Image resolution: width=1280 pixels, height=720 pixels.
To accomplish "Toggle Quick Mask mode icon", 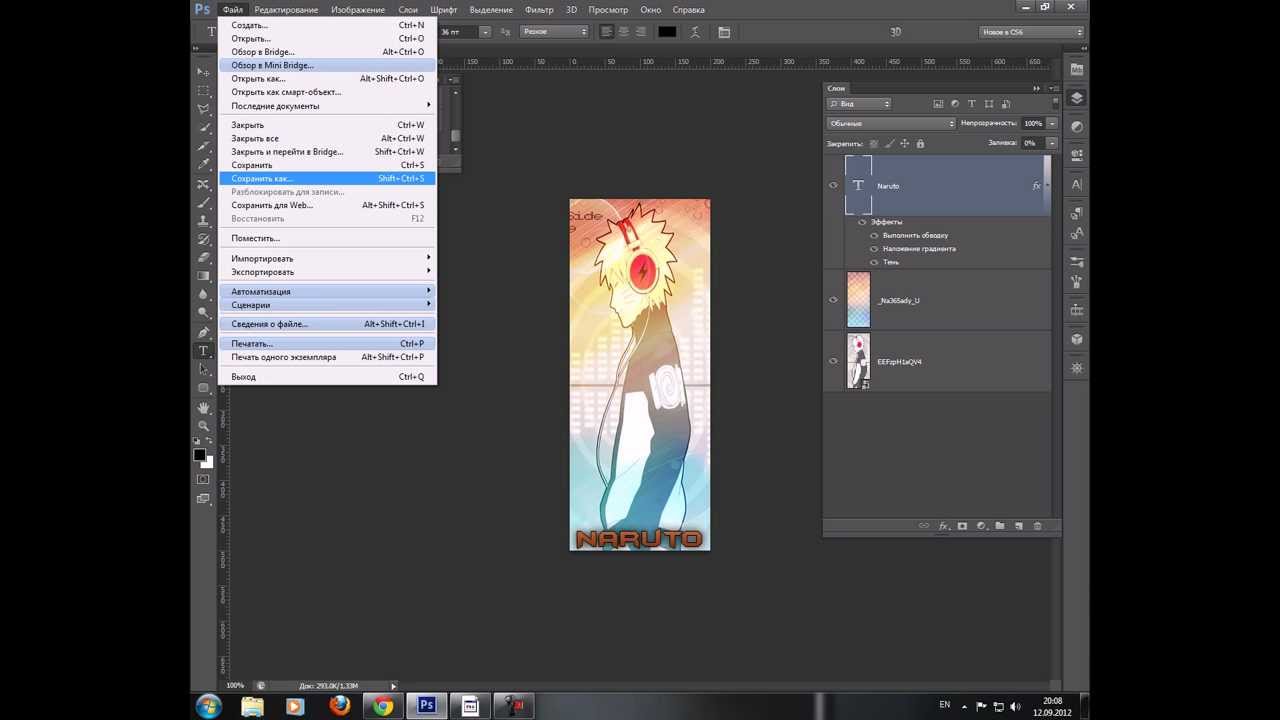I will (204, 479).
